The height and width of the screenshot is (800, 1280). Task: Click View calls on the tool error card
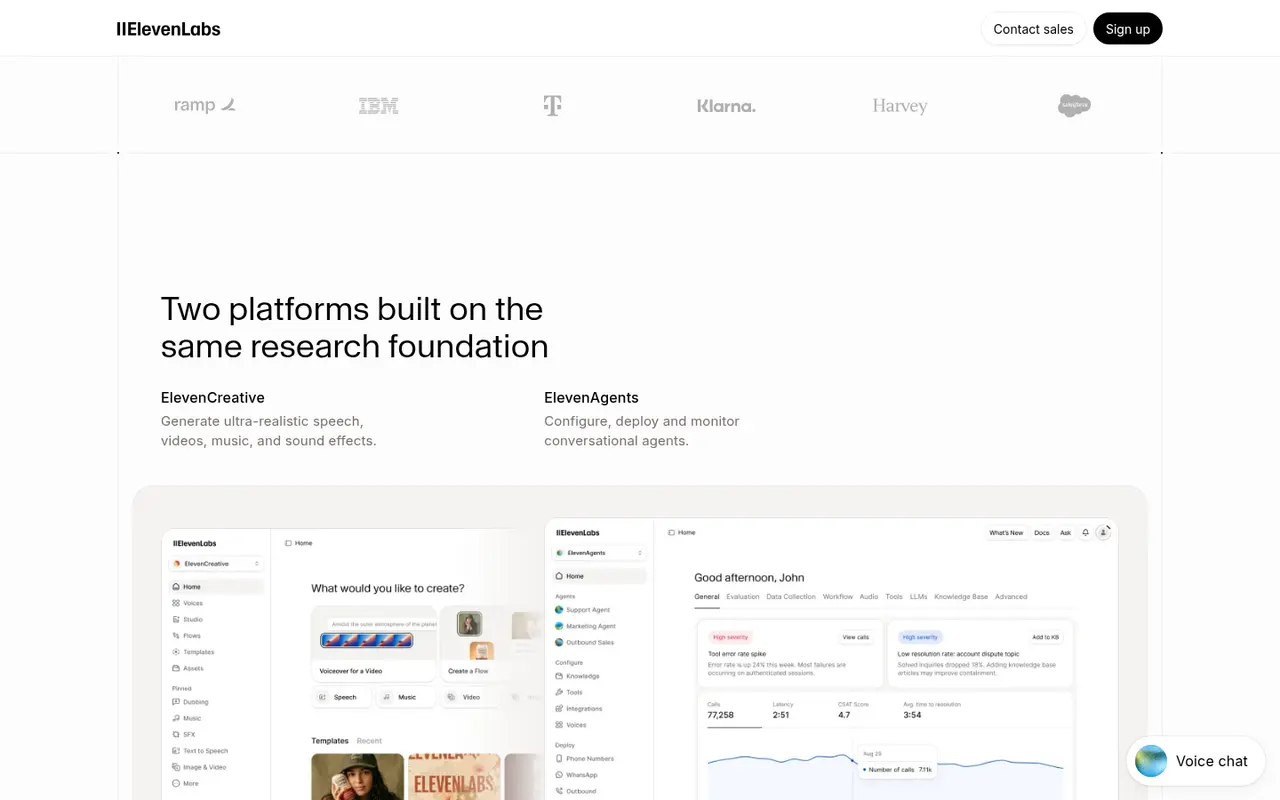click(x=856, y=637)
